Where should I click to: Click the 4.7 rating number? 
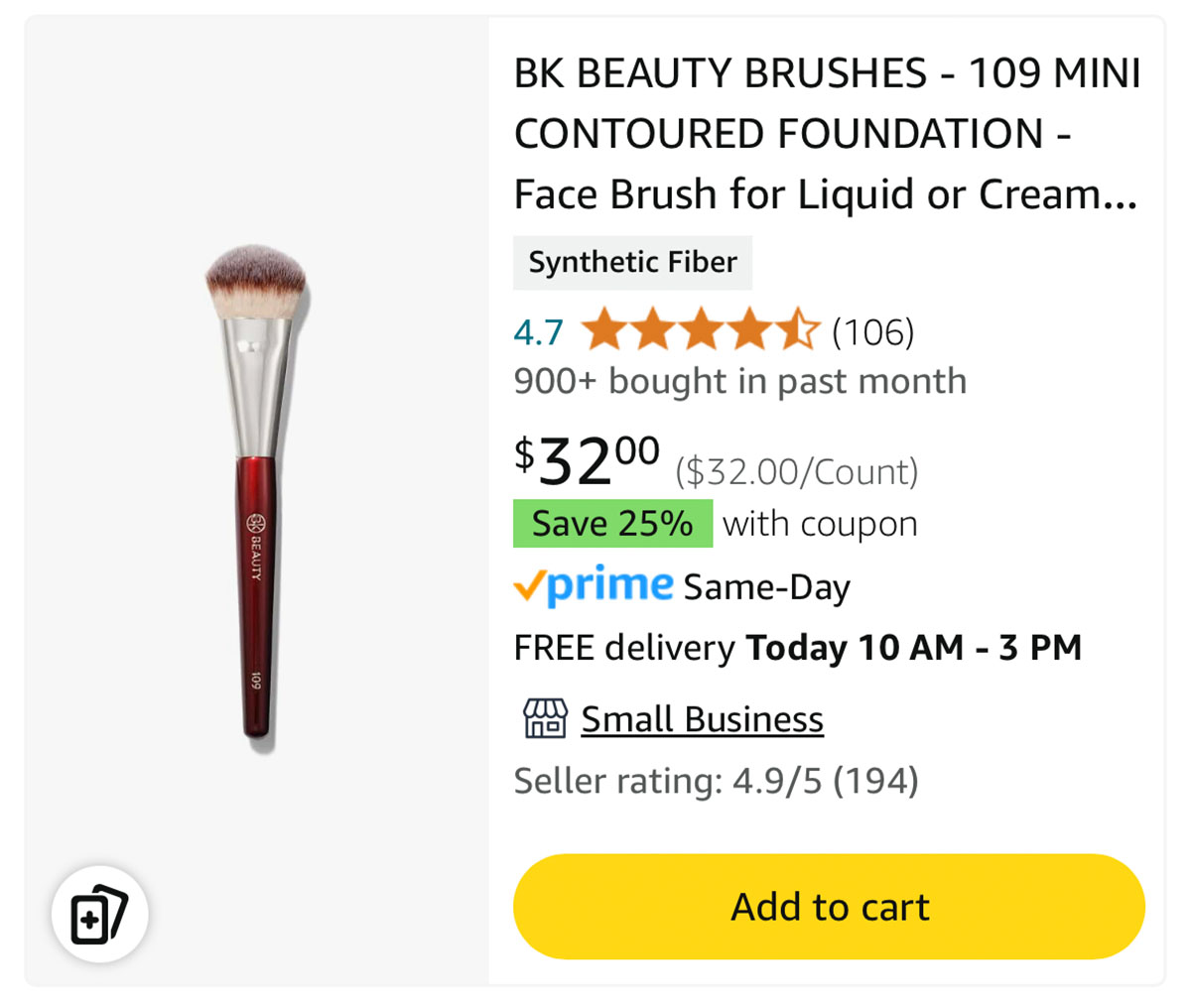point(538,331)
